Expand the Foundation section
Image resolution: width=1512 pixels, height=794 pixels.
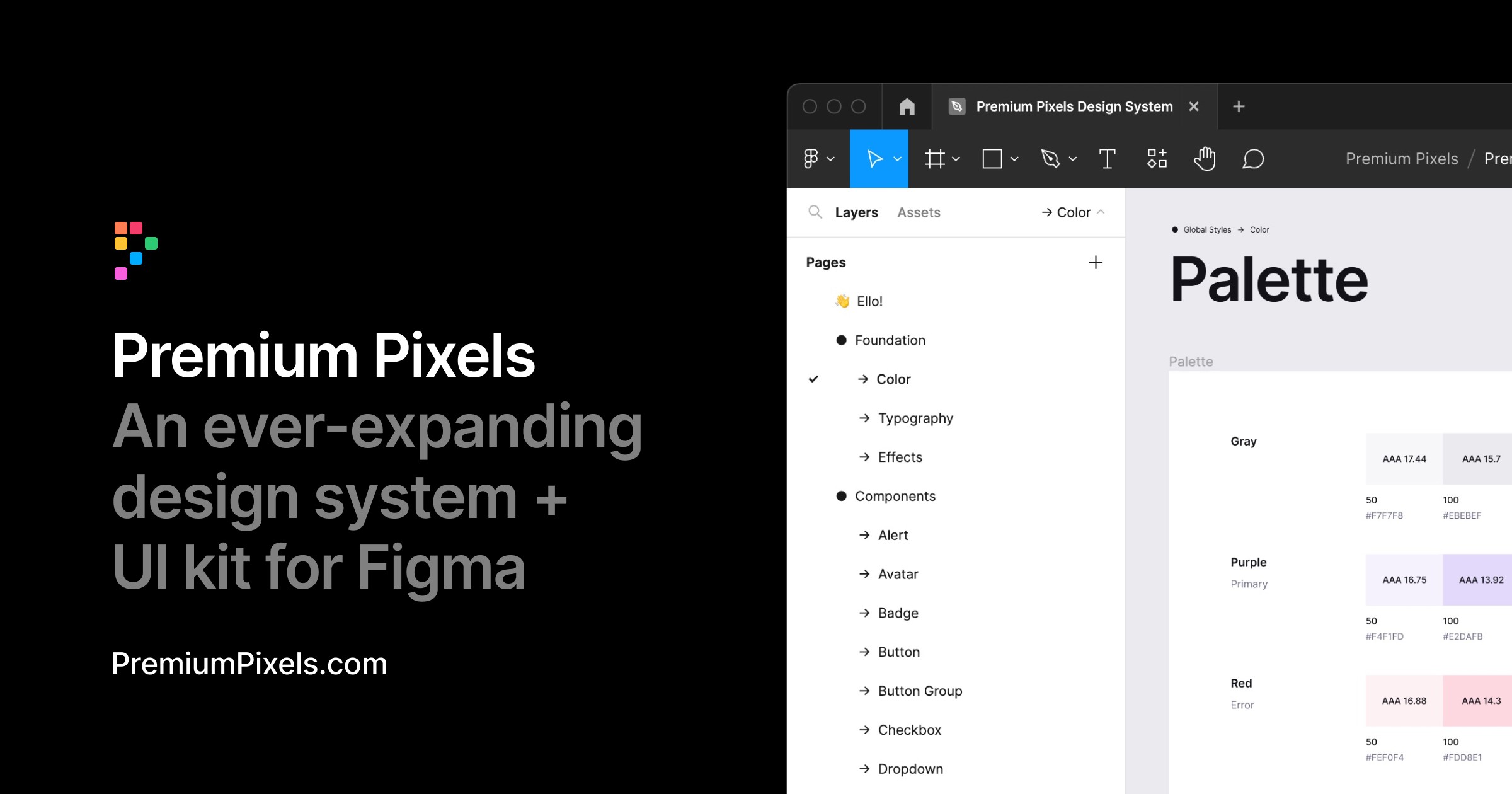890,340
